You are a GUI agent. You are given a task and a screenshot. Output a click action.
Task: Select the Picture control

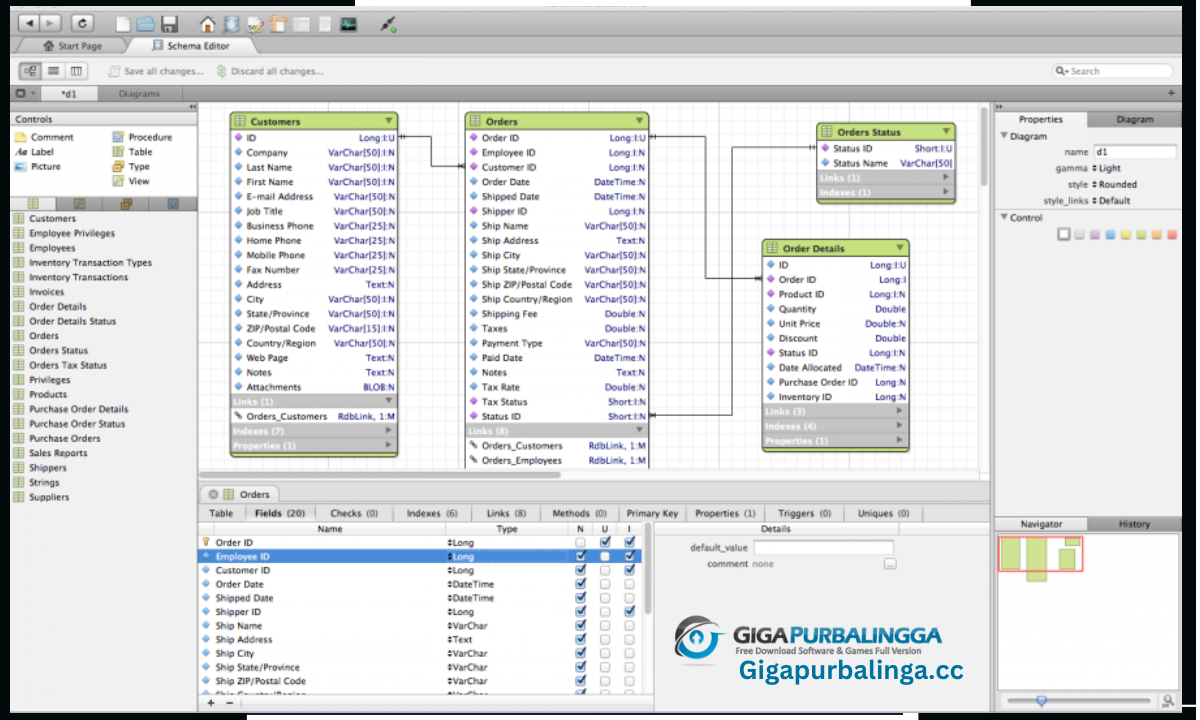click(x=38, y=167)
